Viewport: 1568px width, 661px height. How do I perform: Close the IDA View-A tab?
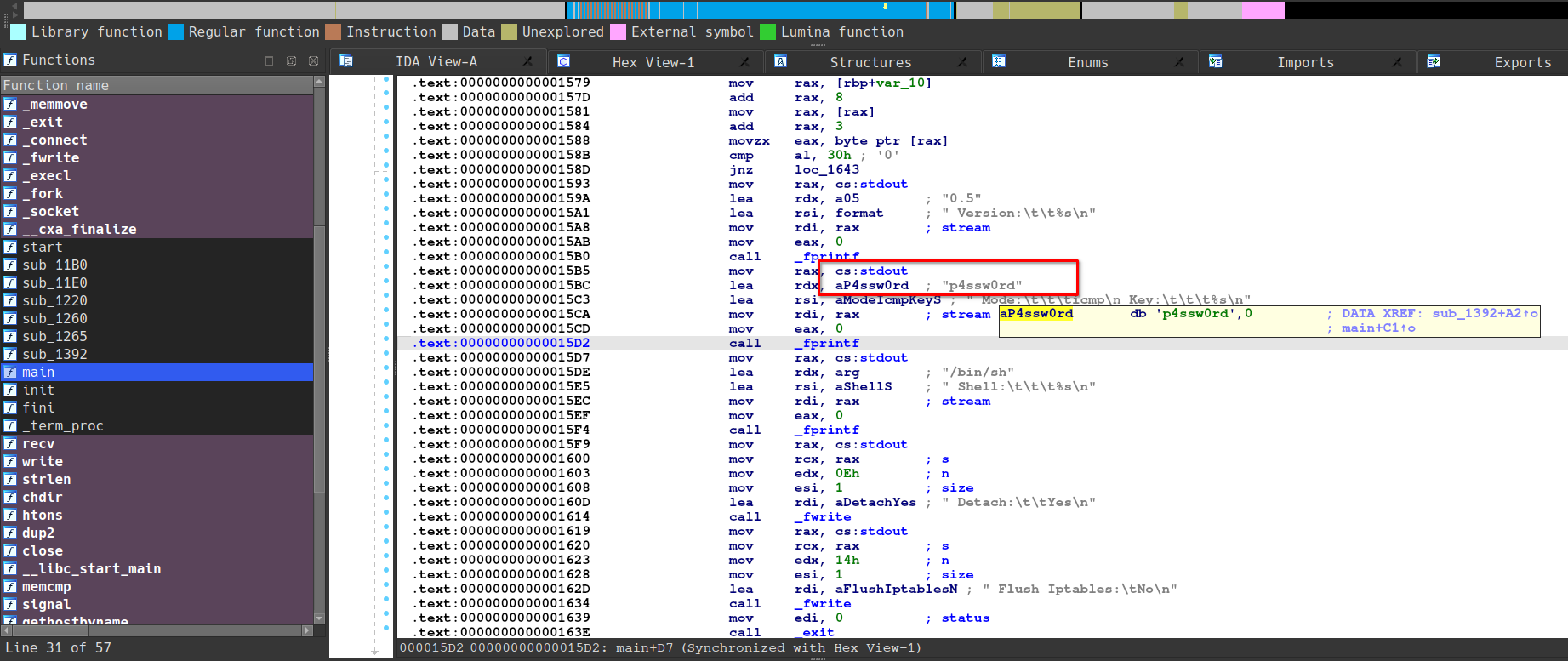click(527, 61)
